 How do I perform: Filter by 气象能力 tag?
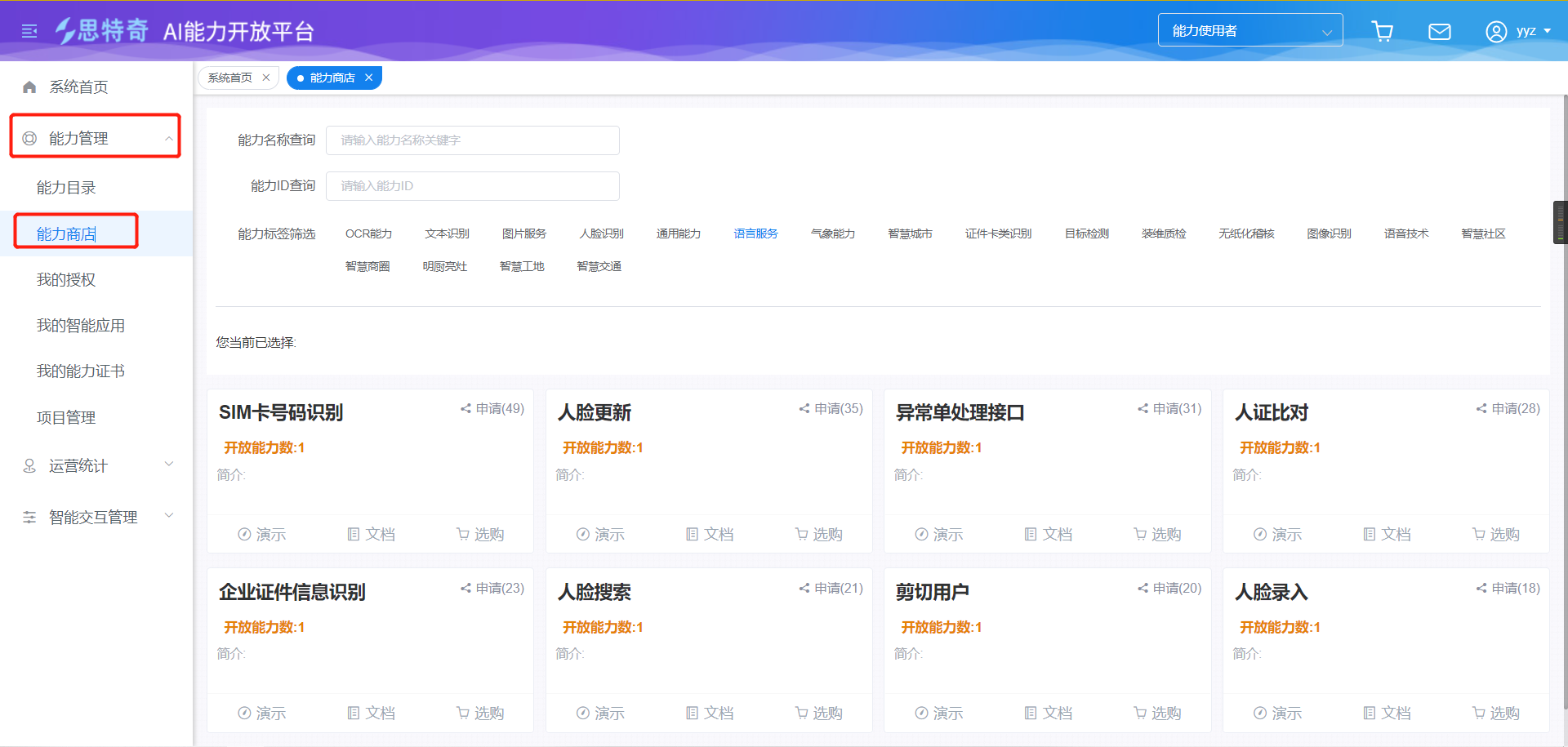pos(833,233)
